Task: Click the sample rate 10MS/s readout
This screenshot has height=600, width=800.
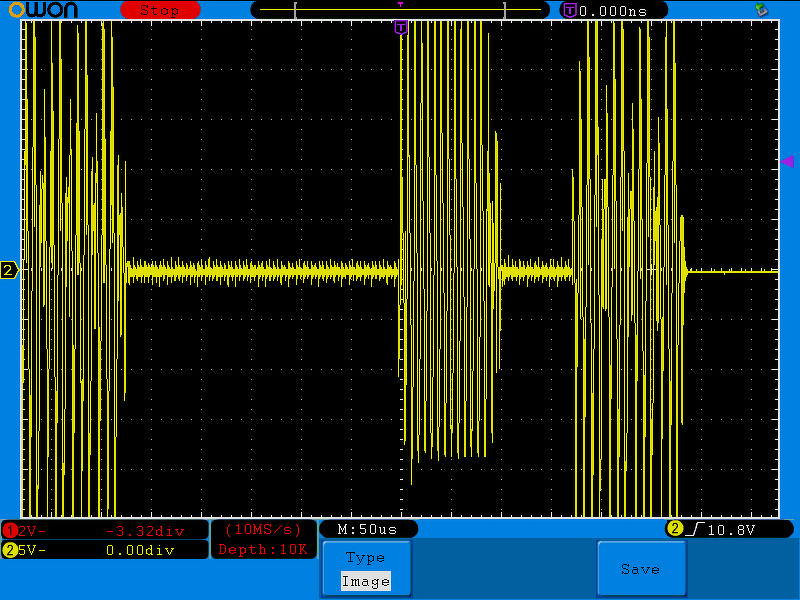Action: [263, 530]
